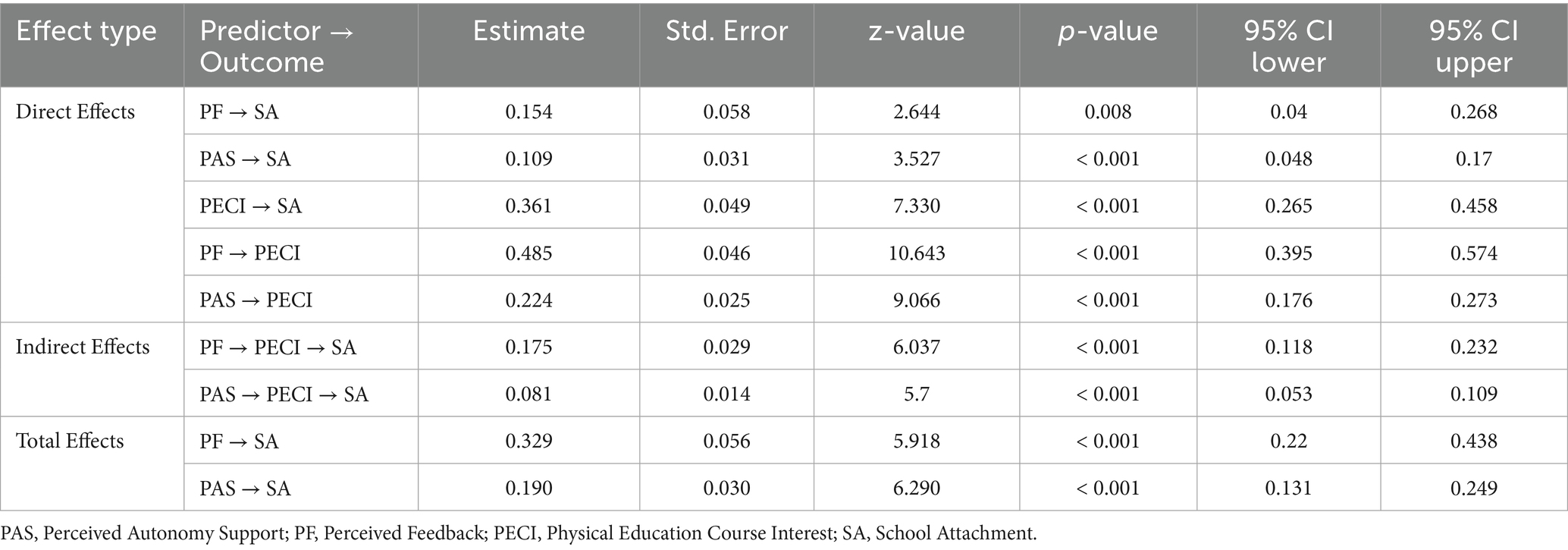Viewport: 1568px width, 550px height.
Task: Select the estimate value 0.485
Action: (x=528, y=253)
